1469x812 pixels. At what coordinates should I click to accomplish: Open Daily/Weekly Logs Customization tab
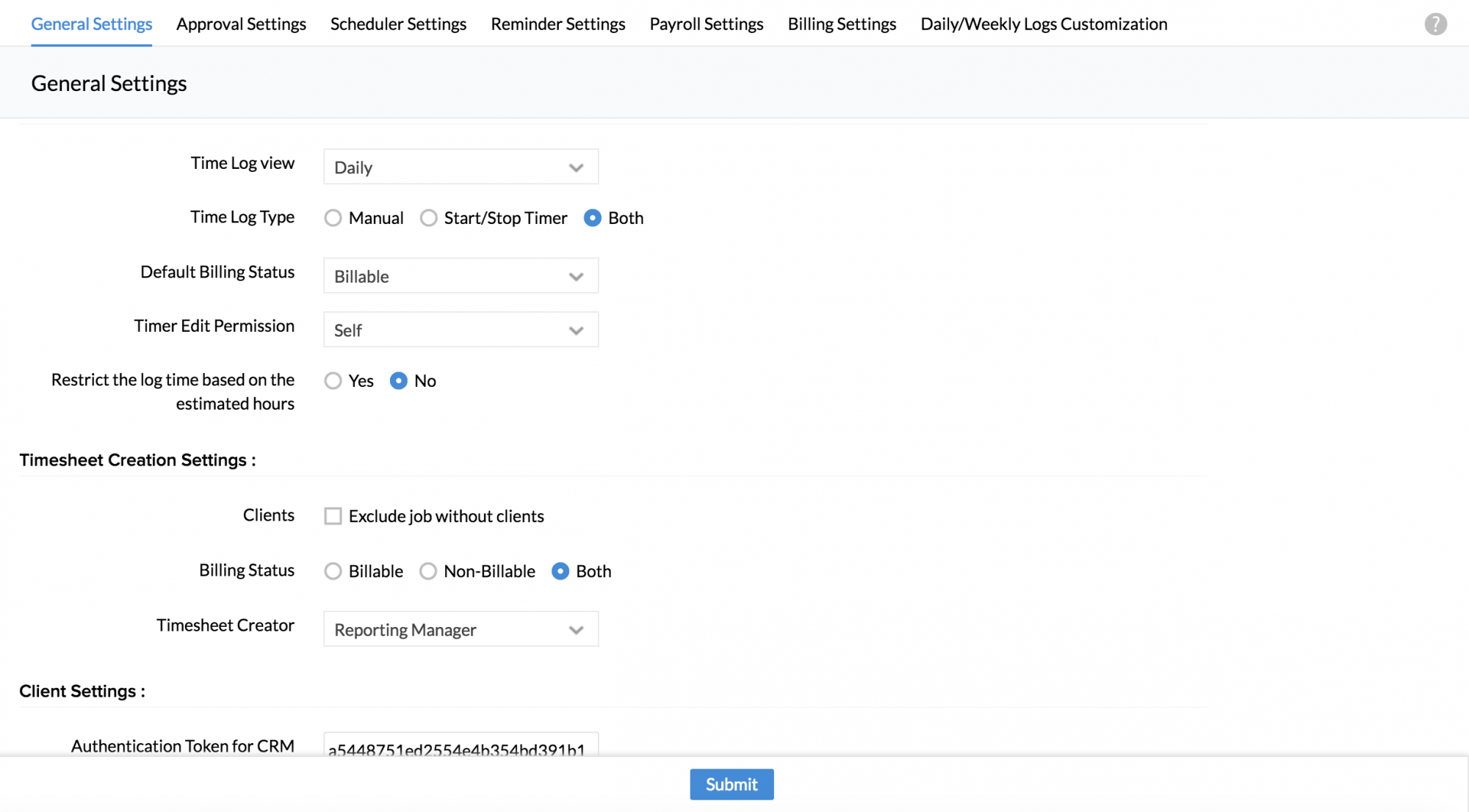[1043, 24]
